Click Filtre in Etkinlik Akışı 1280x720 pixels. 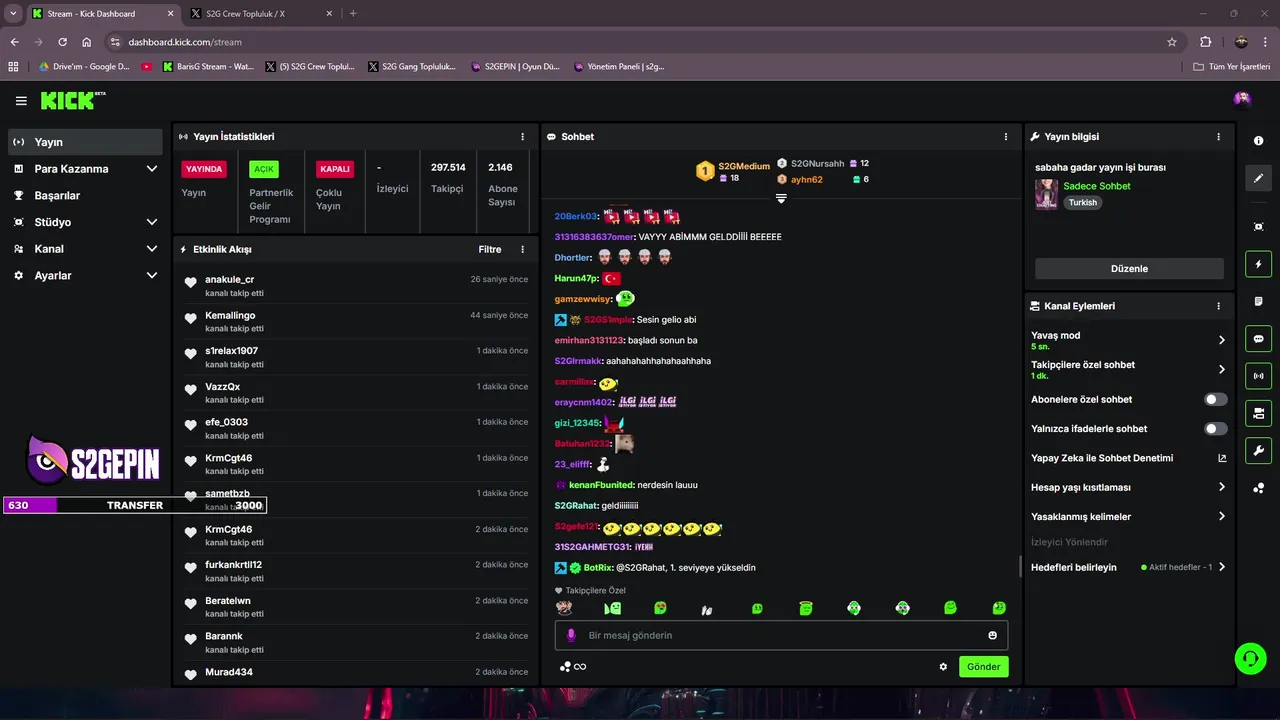[490, 249]
